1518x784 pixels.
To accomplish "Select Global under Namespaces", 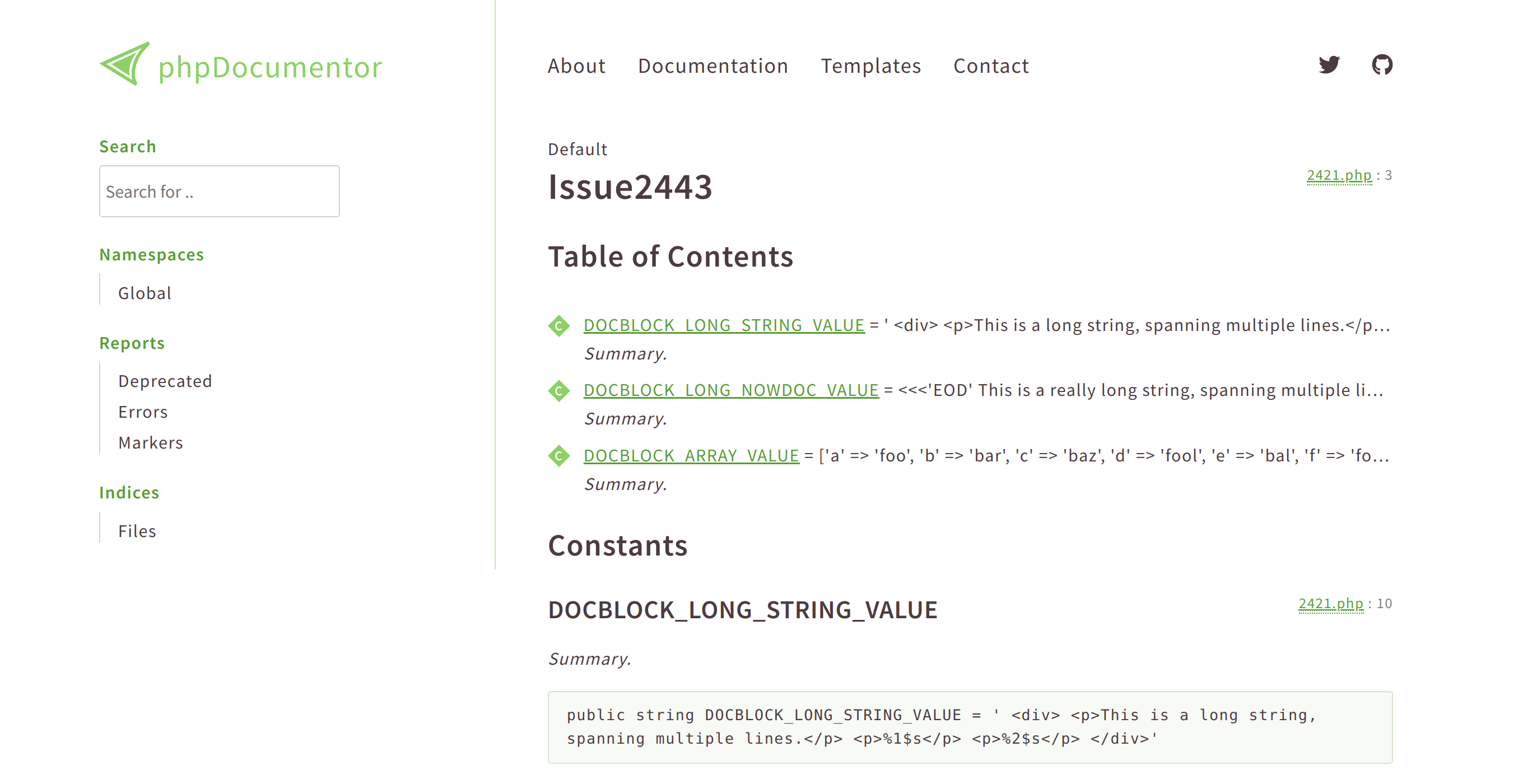I will coord(145,293).
